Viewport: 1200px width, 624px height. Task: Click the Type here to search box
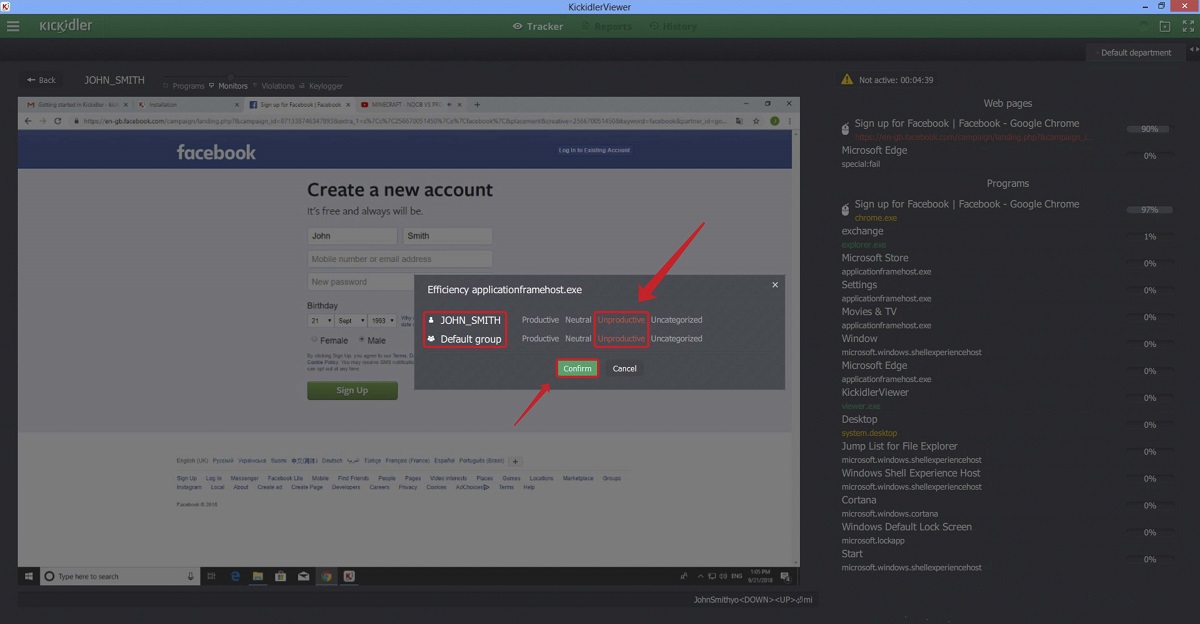[118, 576]
